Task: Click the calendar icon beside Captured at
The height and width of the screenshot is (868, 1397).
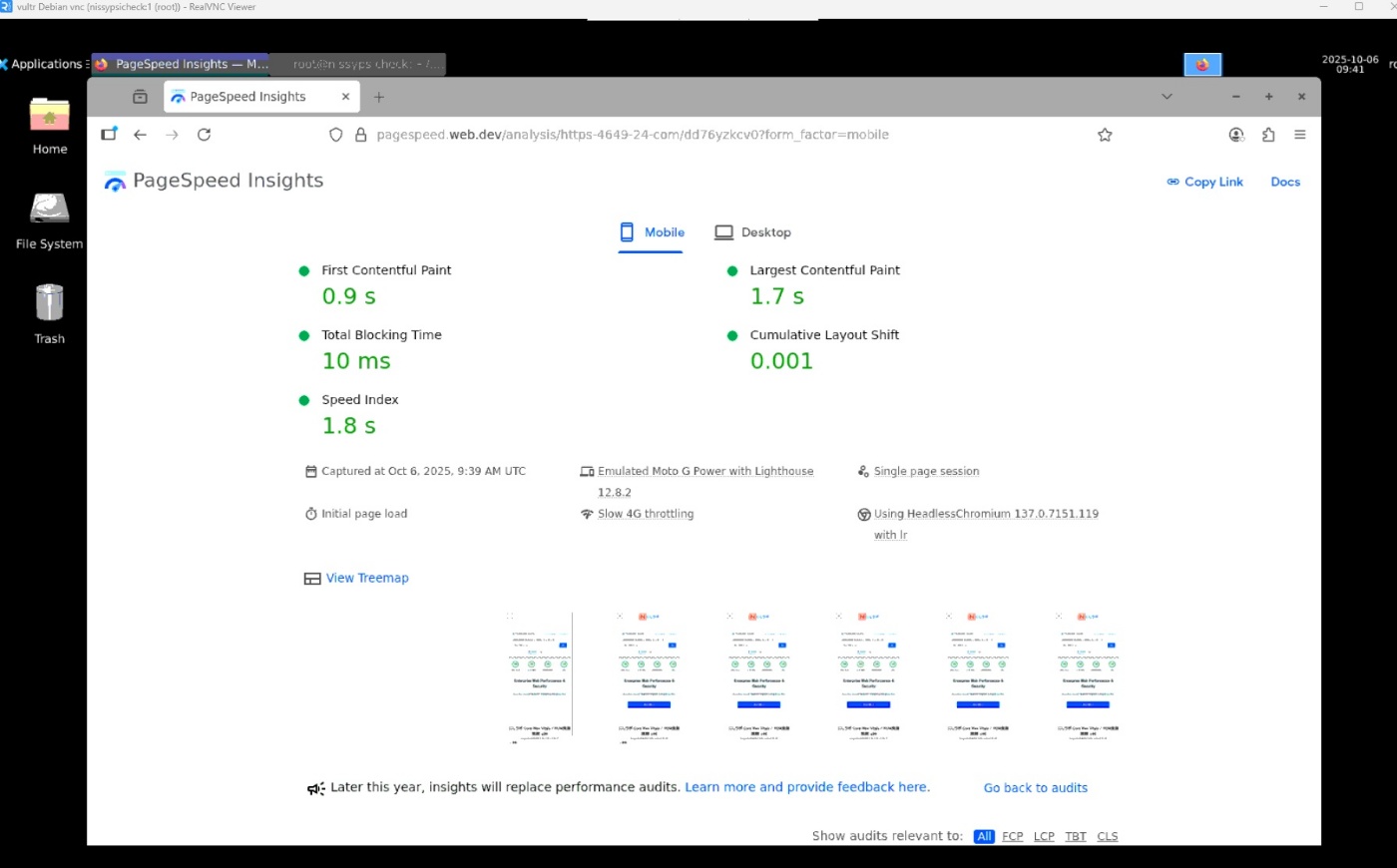Action: (310, 470)
